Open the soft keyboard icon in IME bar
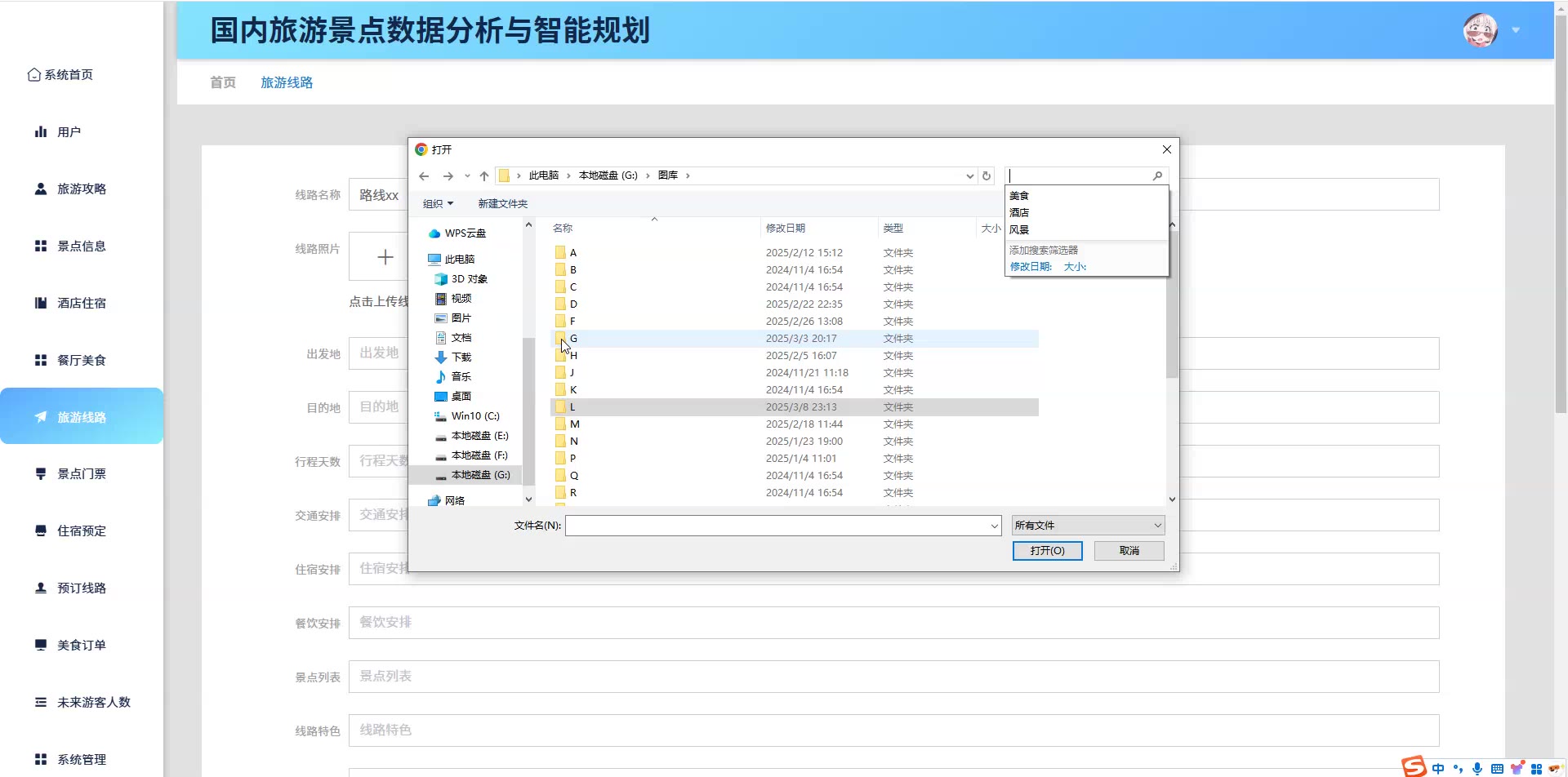 (x=1497, y=769)
